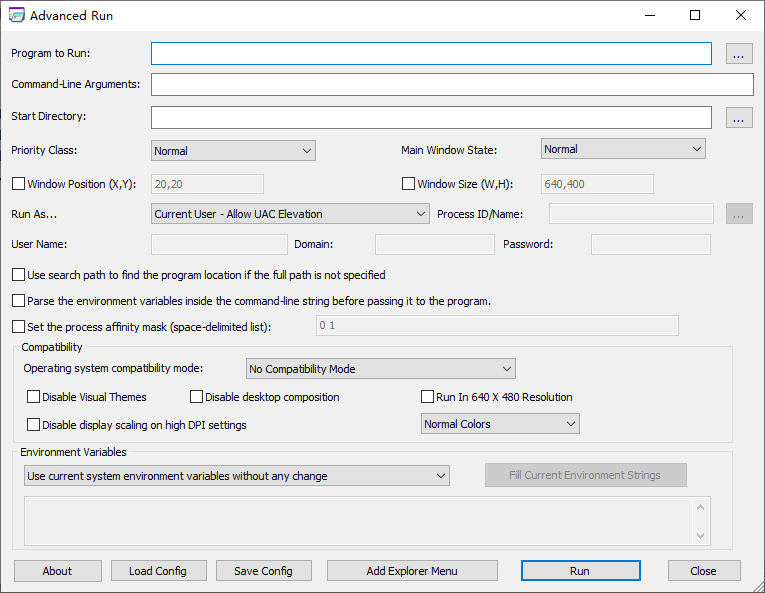
Task: Enable process affinity mask checkbox
Action: (x=18, y=327)
